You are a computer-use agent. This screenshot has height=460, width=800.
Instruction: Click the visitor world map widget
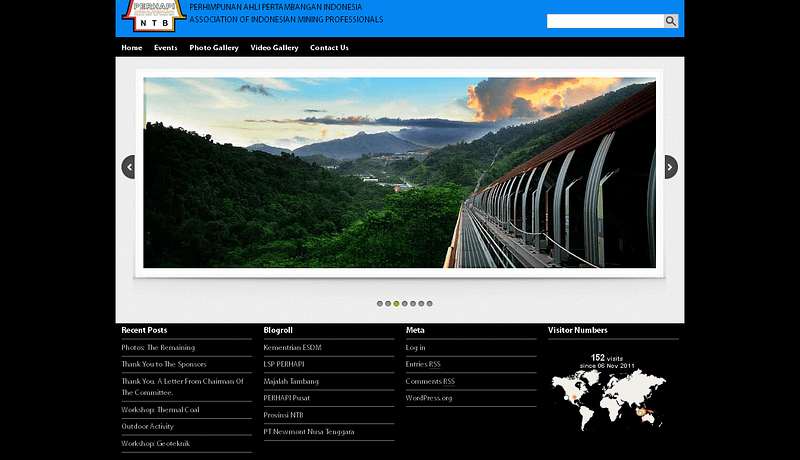[608, 399]
